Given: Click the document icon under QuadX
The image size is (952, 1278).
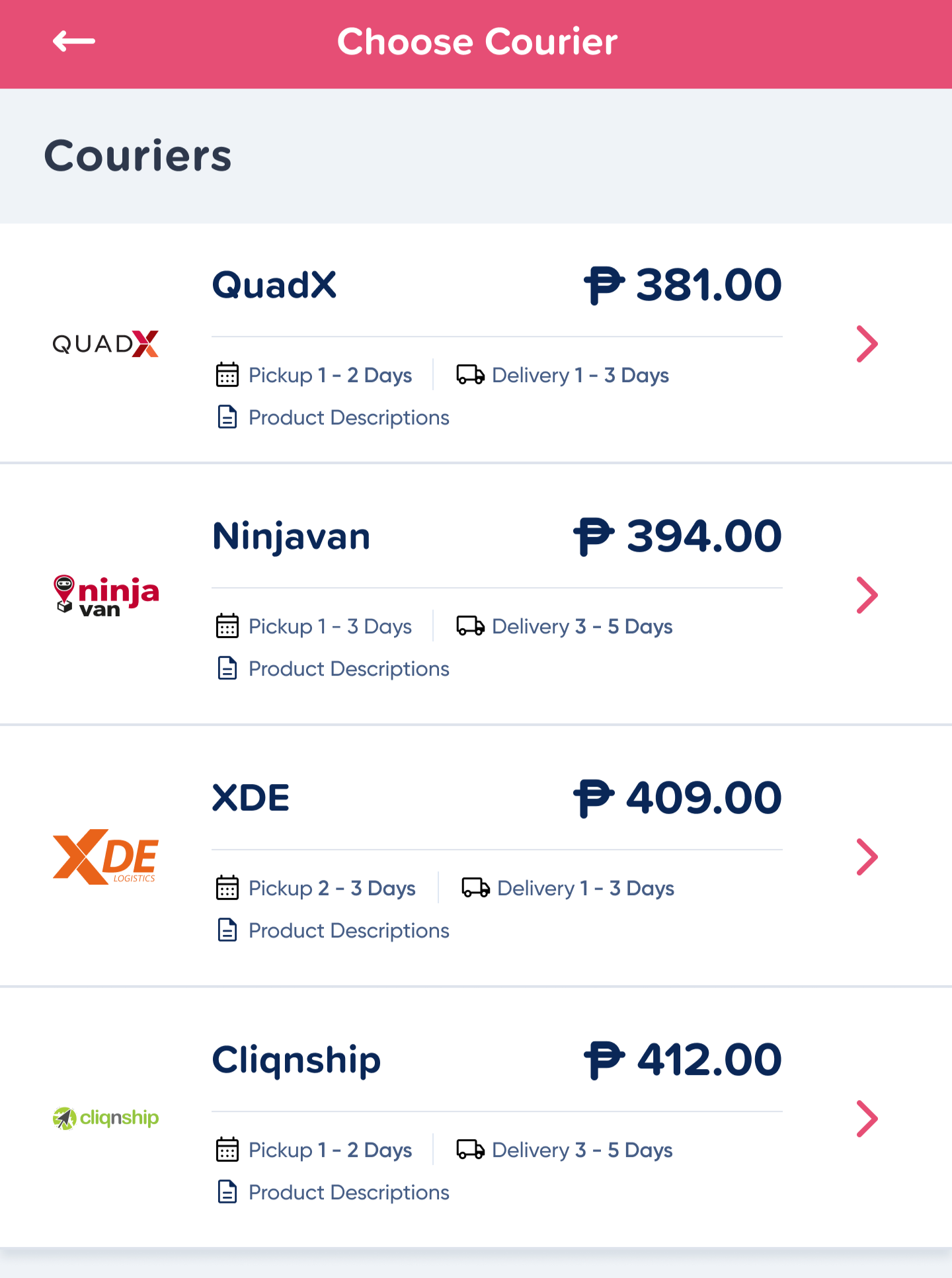Looking at the screenshot, I should tap(227, 417).
